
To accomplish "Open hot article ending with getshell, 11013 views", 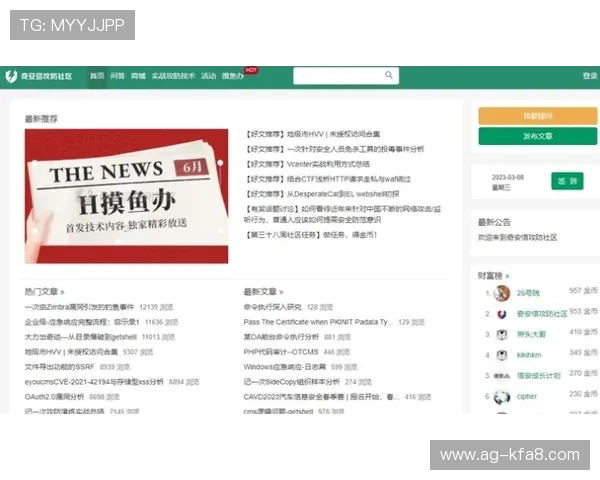I will click(81, 337).
